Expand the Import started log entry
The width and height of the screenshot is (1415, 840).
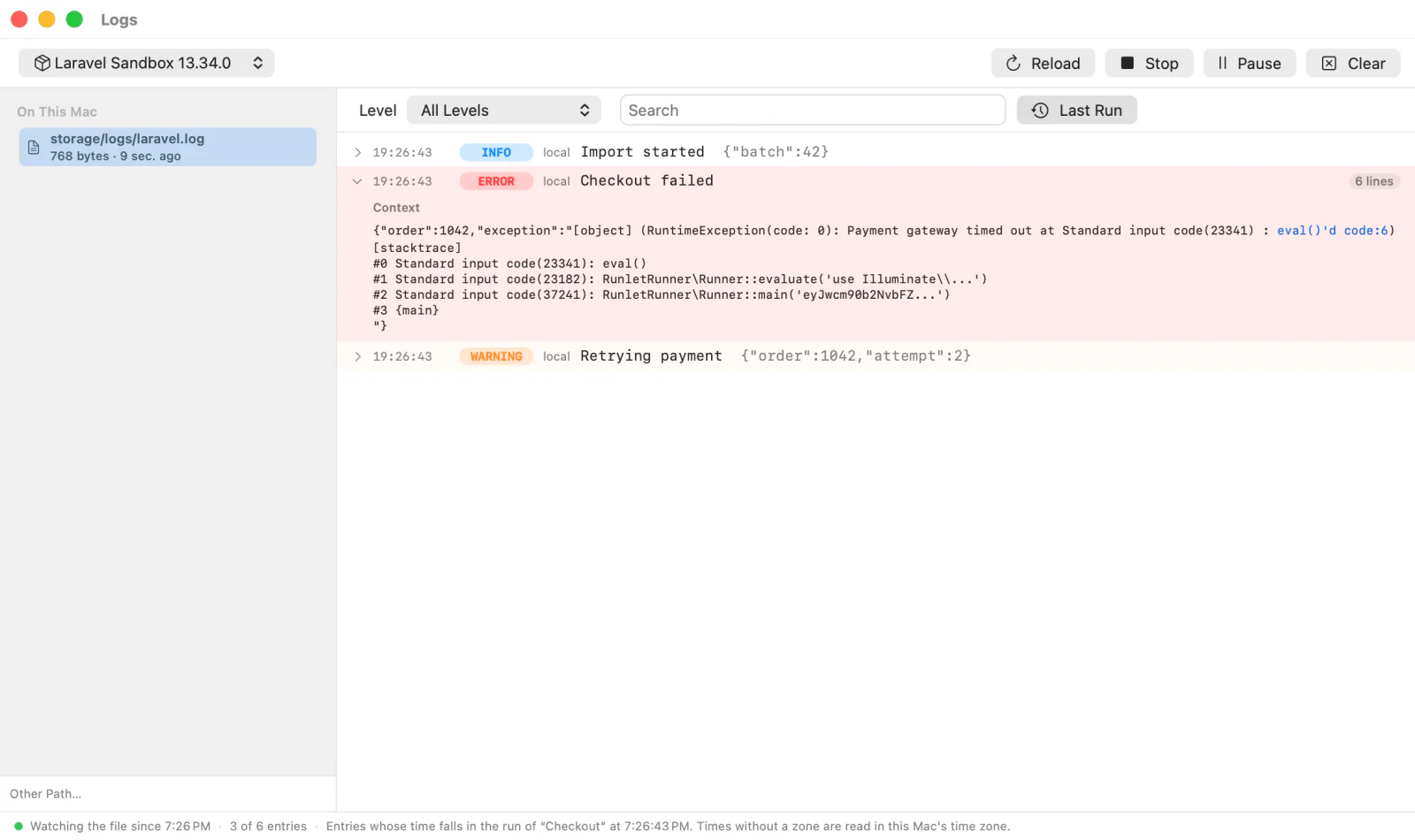[x=357, y=152]
